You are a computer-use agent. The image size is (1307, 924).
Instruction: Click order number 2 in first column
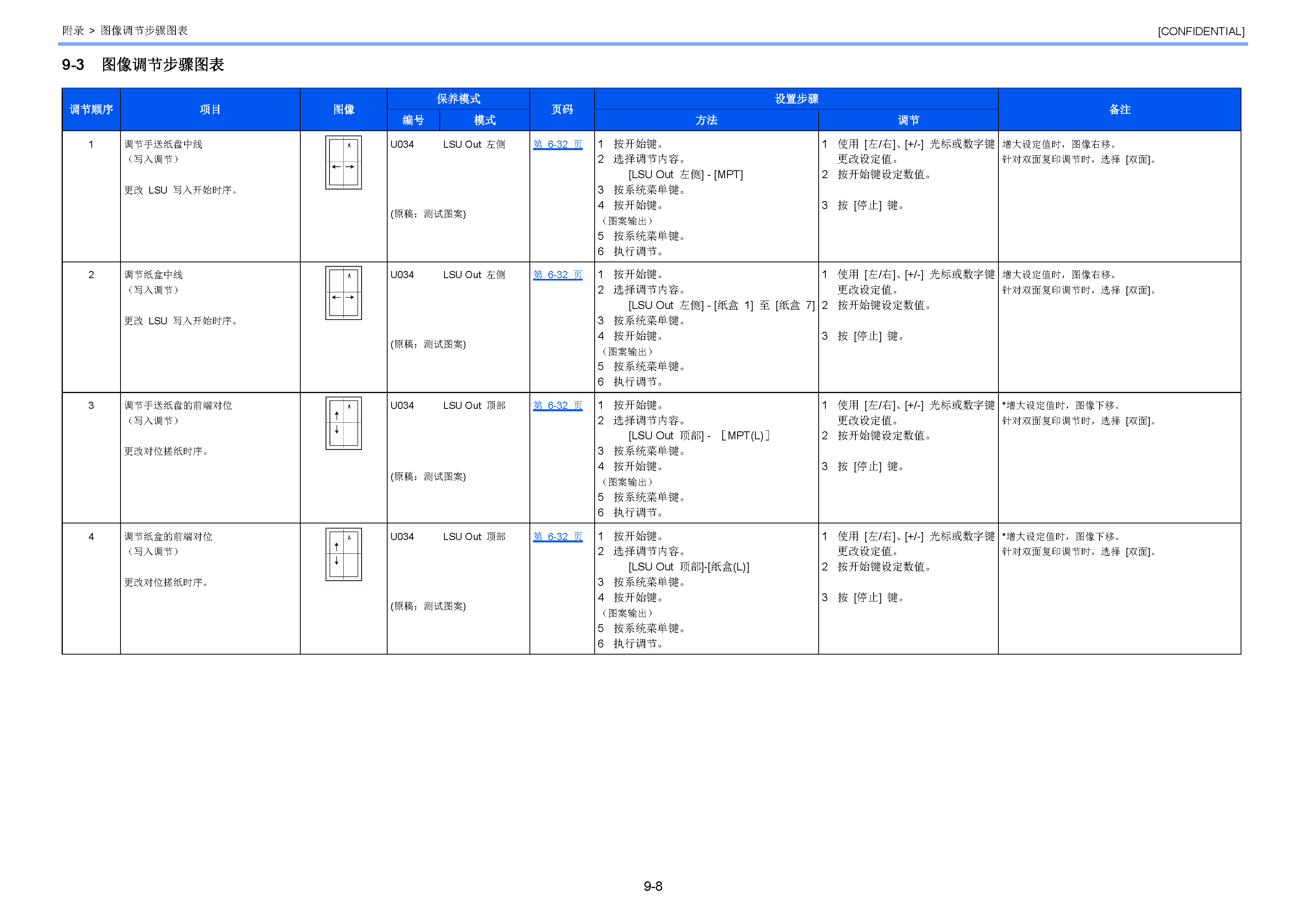click(x=91, y=275)
